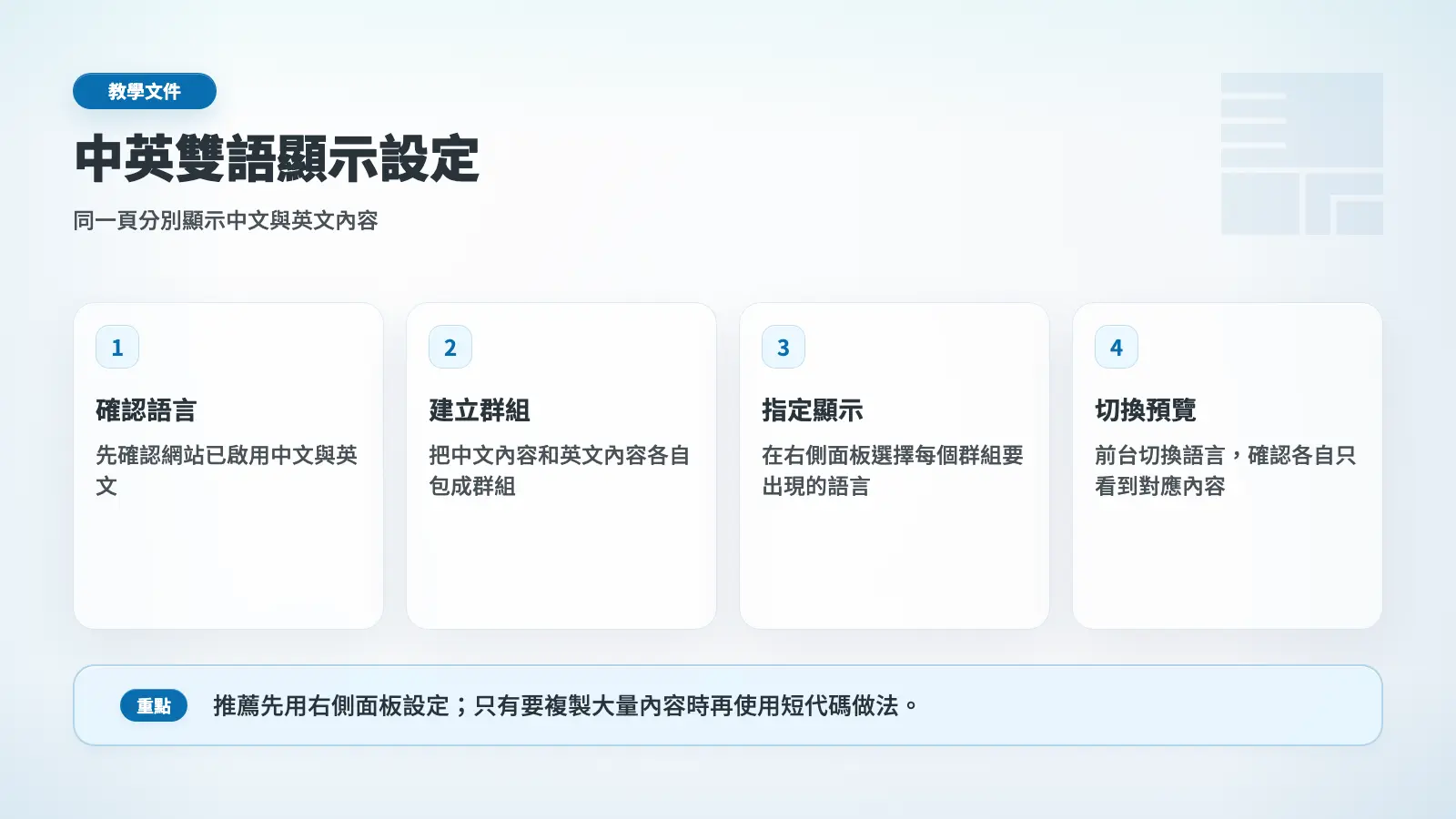Click text 先確認網站已啟用中文與英文
1456x819 pixels.
pyautogui.click(x=227, y=470)
